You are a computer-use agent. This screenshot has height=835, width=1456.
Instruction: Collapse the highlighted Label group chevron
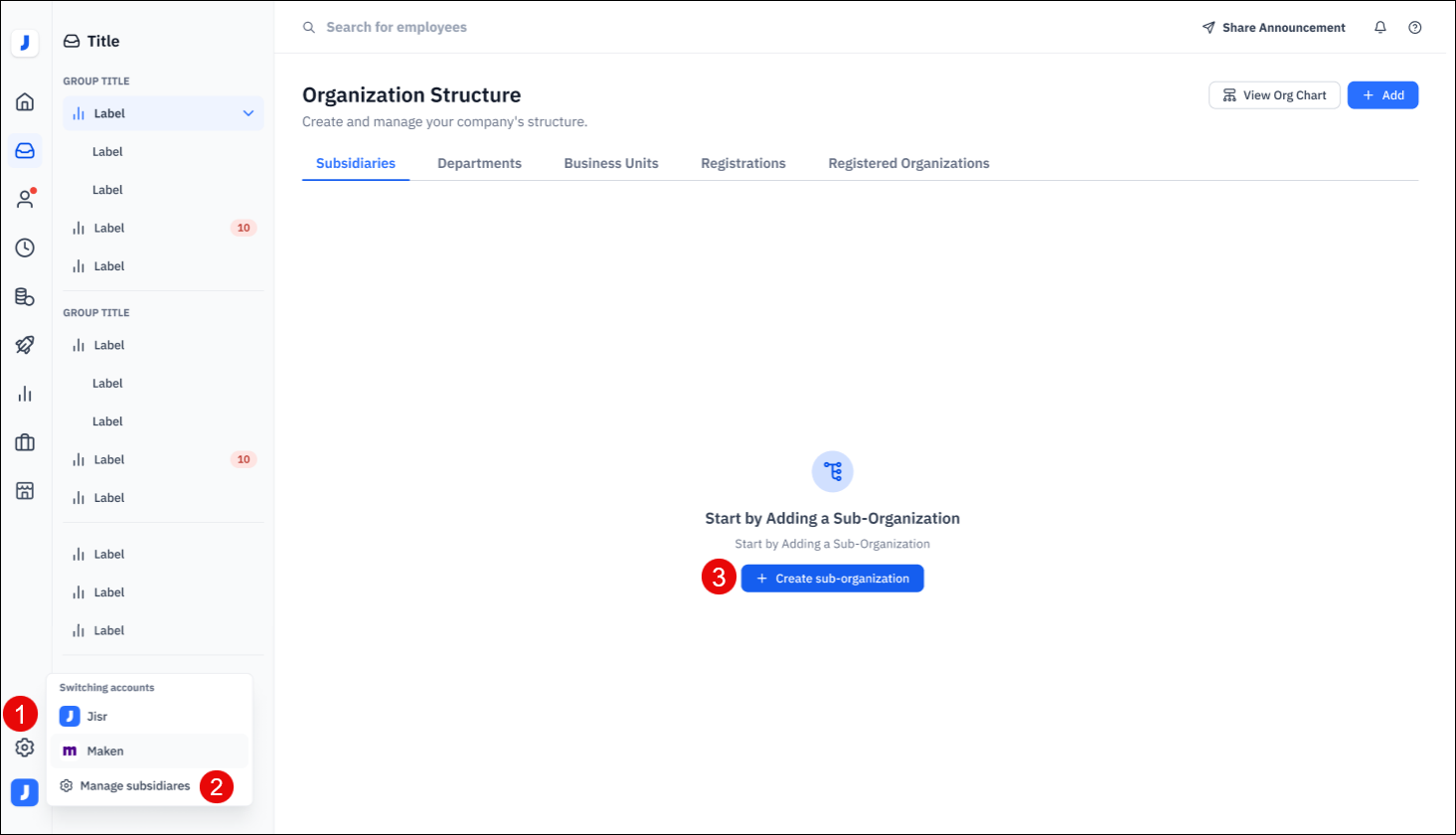pyautogui.click(x=247, y=113)
